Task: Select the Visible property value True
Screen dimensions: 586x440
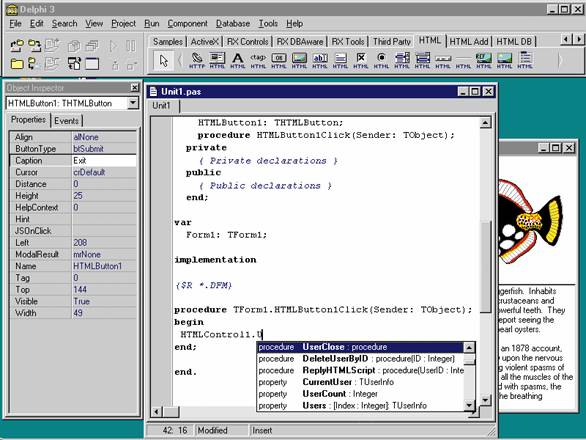Action: [x=104, y=301]
